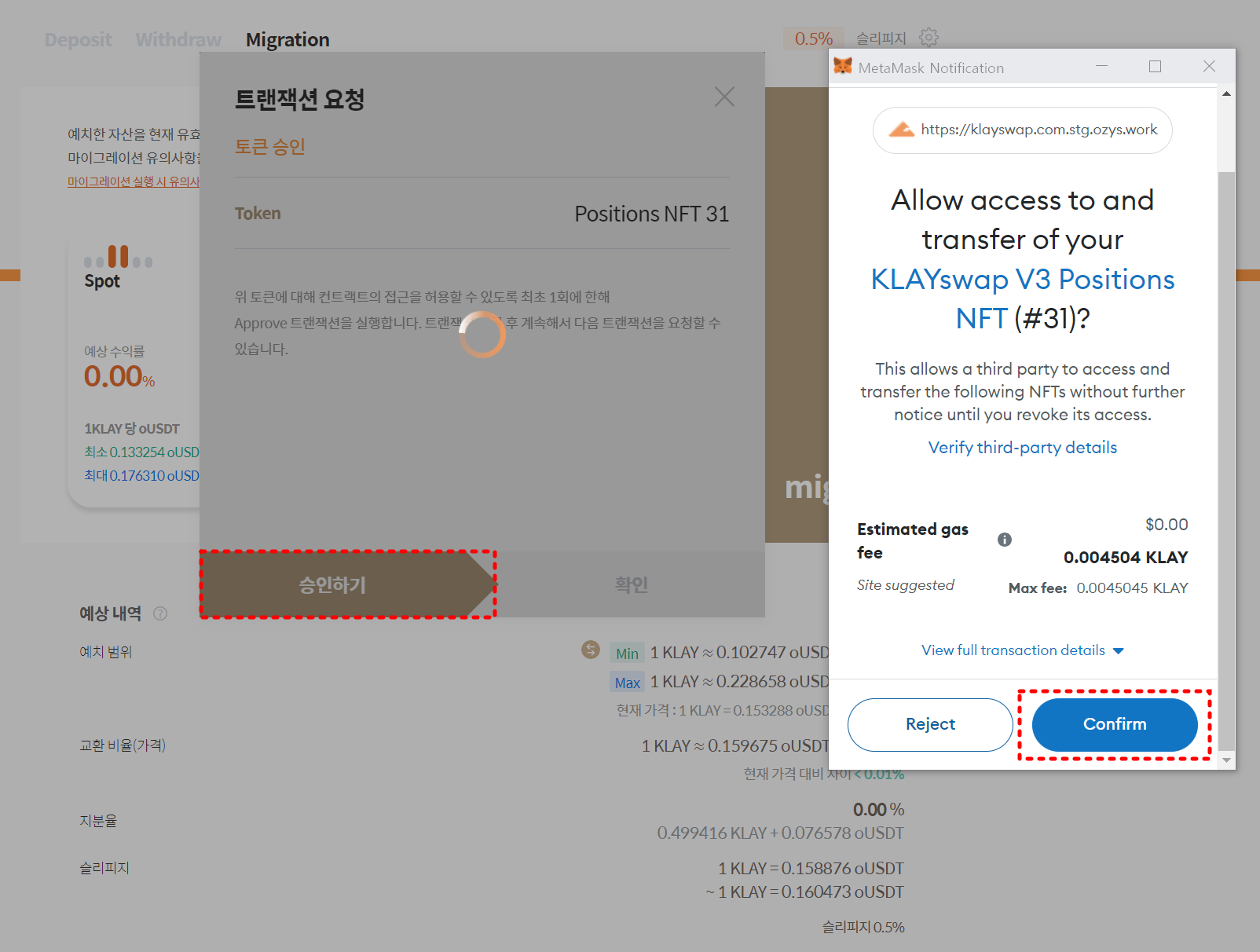Switch to the Deposit tab
Viewport: 1260px width, 952px height.
pyautogui.click(x=78, y=39)
